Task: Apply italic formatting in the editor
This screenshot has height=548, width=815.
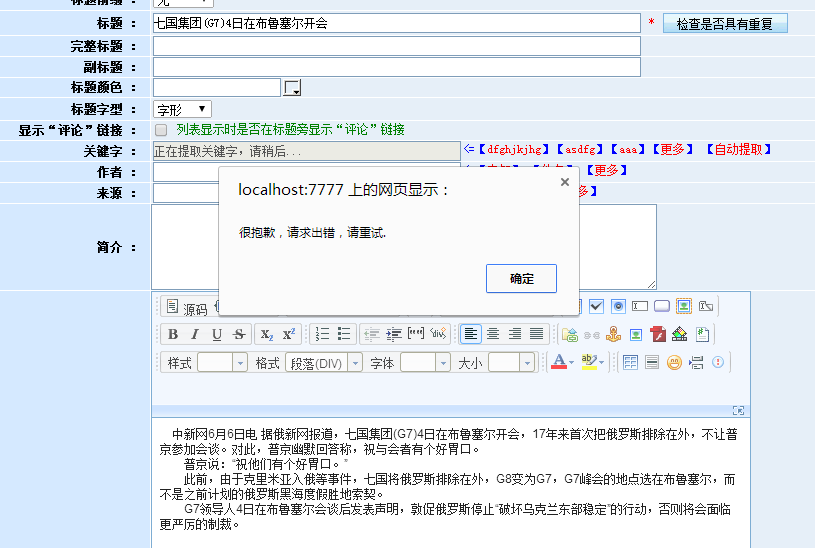Action: point(194,334)
